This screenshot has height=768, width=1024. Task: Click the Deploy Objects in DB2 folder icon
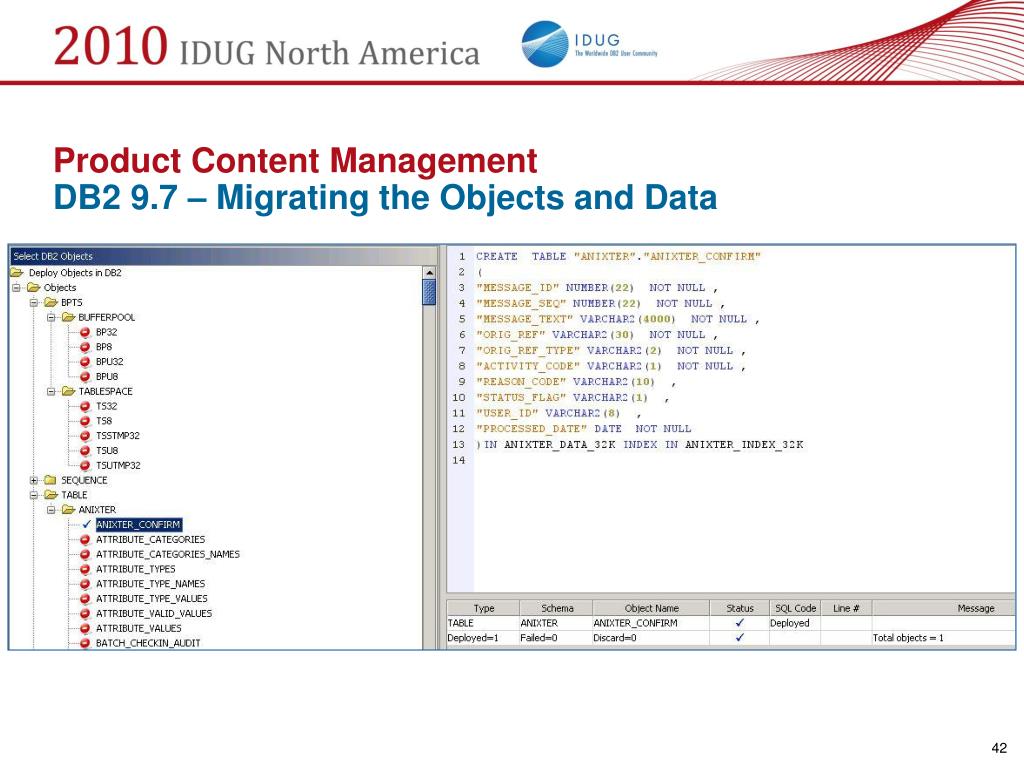click(x=17, y=273)
